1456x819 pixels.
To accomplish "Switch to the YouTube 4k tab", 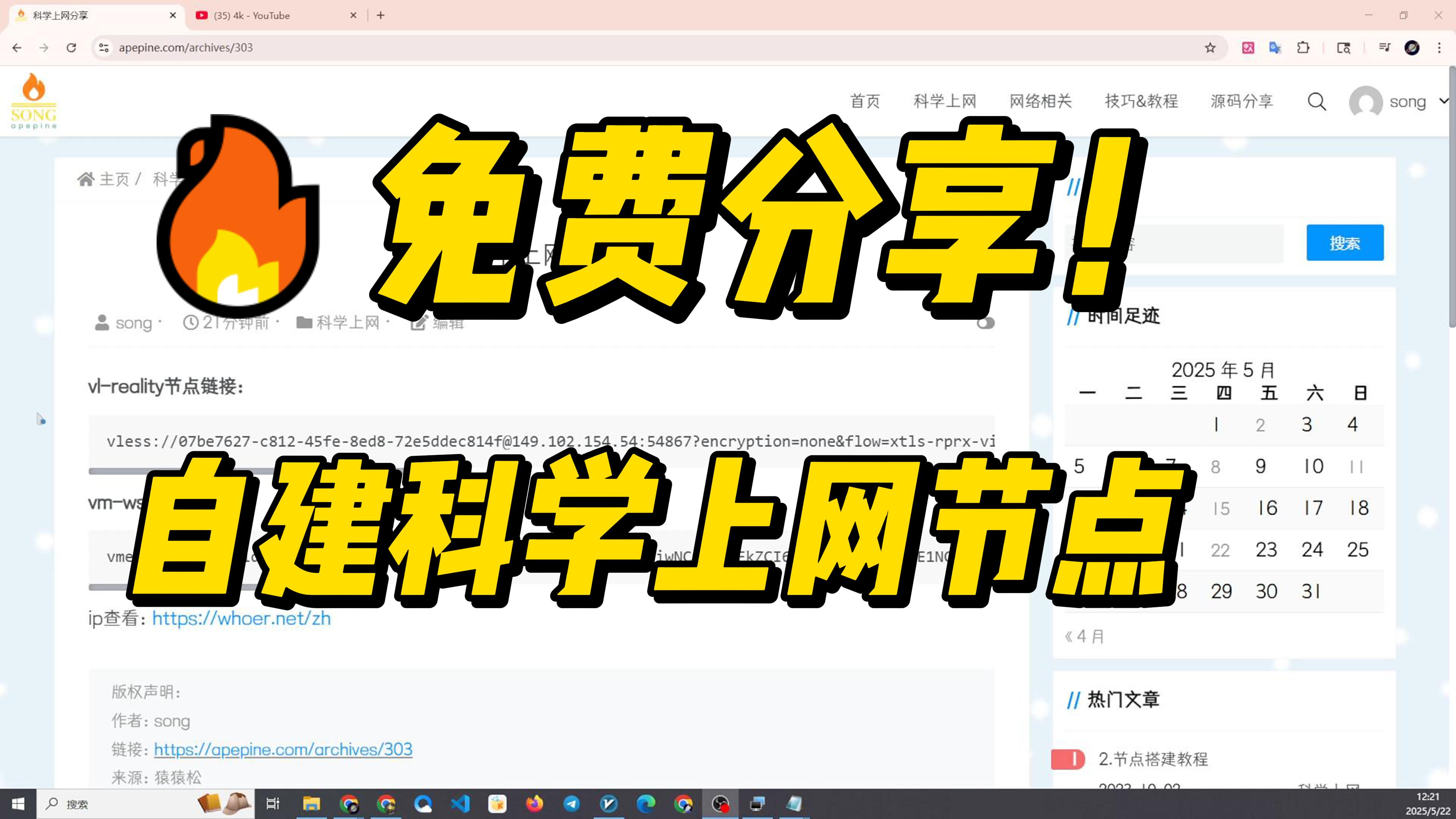I will (x=252, y=15).
